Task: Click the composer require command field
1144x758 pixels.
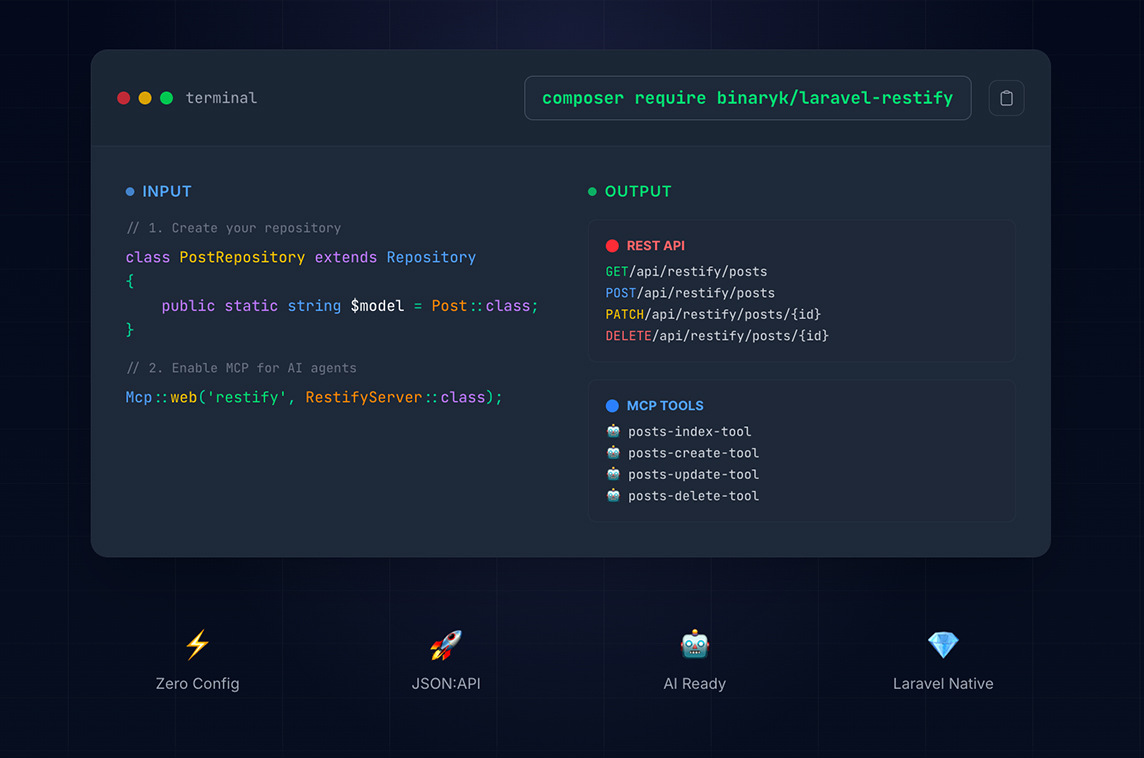Action: point(747,98)
